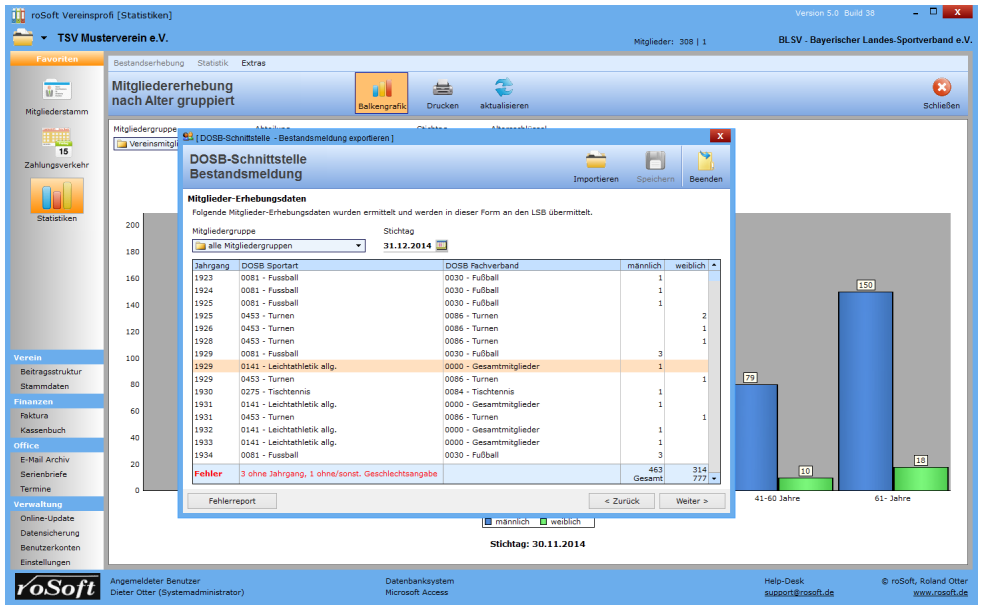Screen dimensions: 983x610
Task: Click the Beenden icon in dialog
Action: [x=706, y=162]
